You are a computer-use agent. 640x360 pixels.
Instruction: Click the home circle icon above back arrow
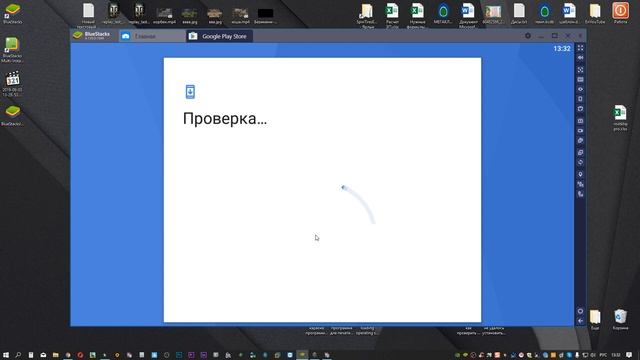click(580, 311)
